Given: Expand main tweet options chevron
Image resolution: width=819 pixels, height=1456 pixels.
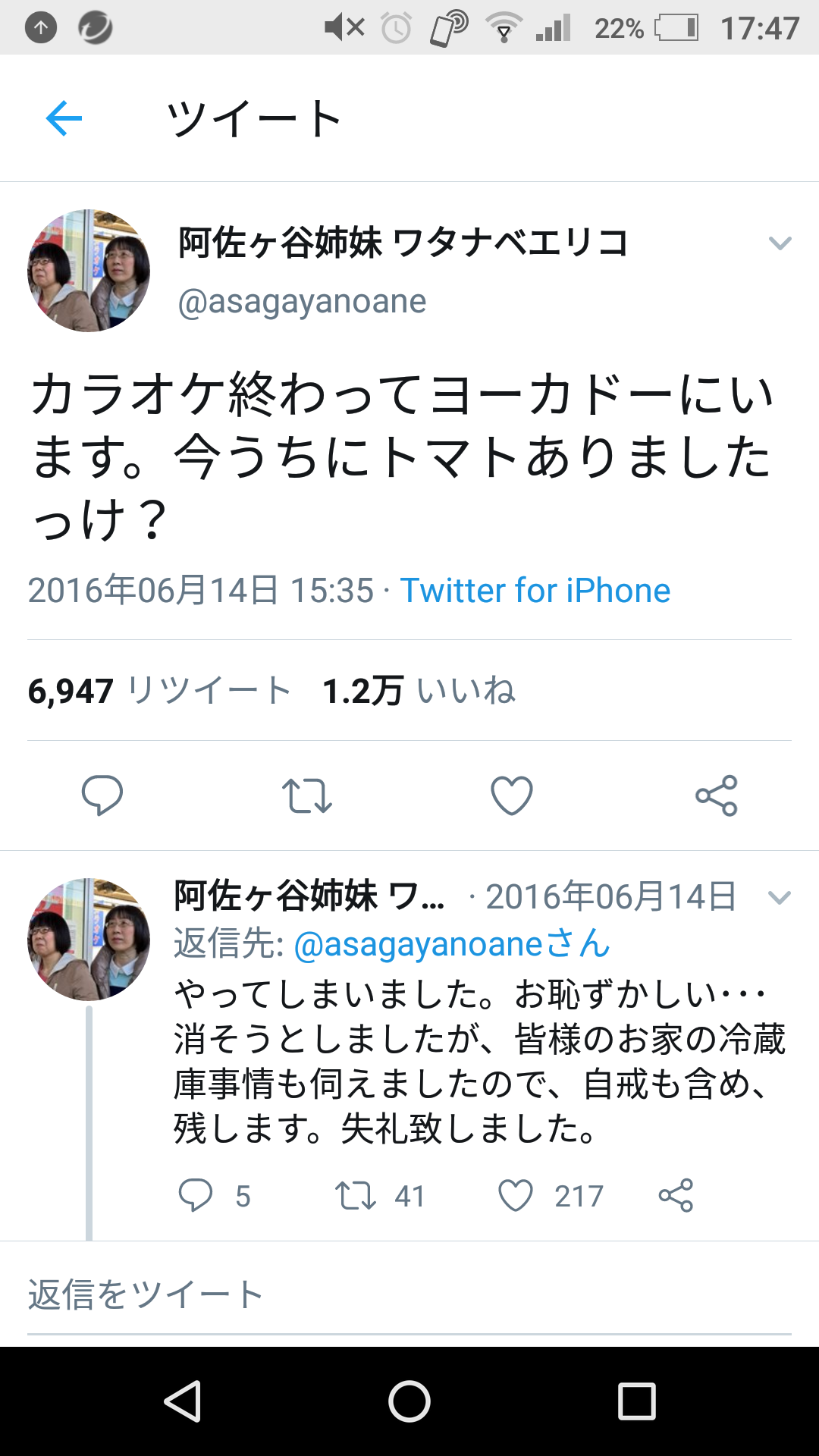Looking at the screenshot, I should 780,243.
